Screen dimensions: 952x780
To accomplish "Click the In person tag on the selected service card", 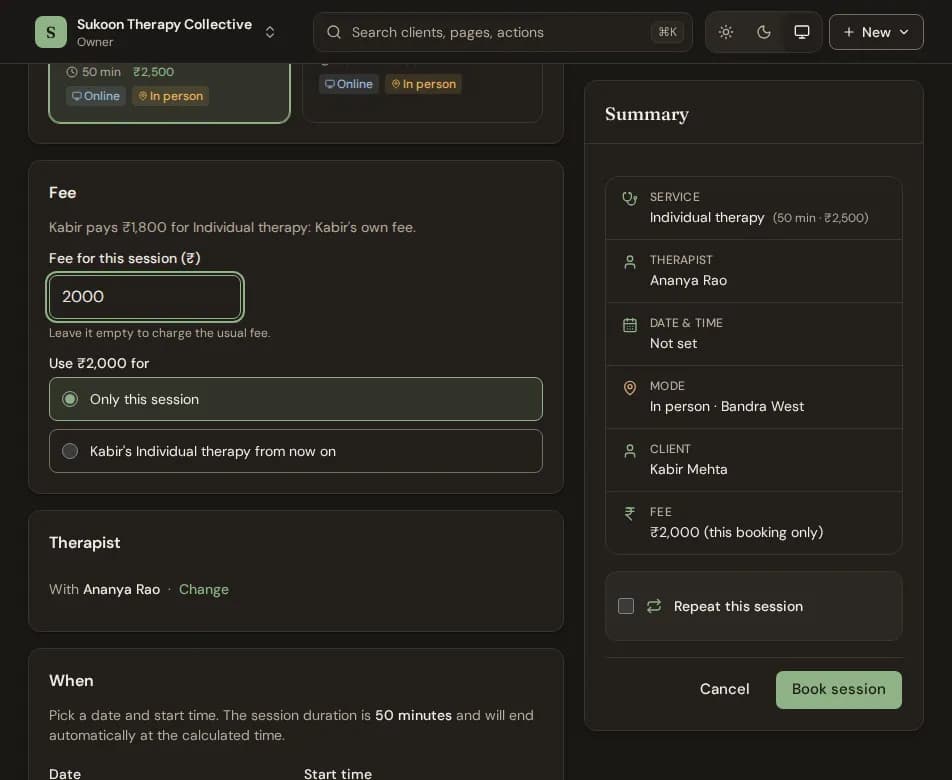I will [171, 96].
